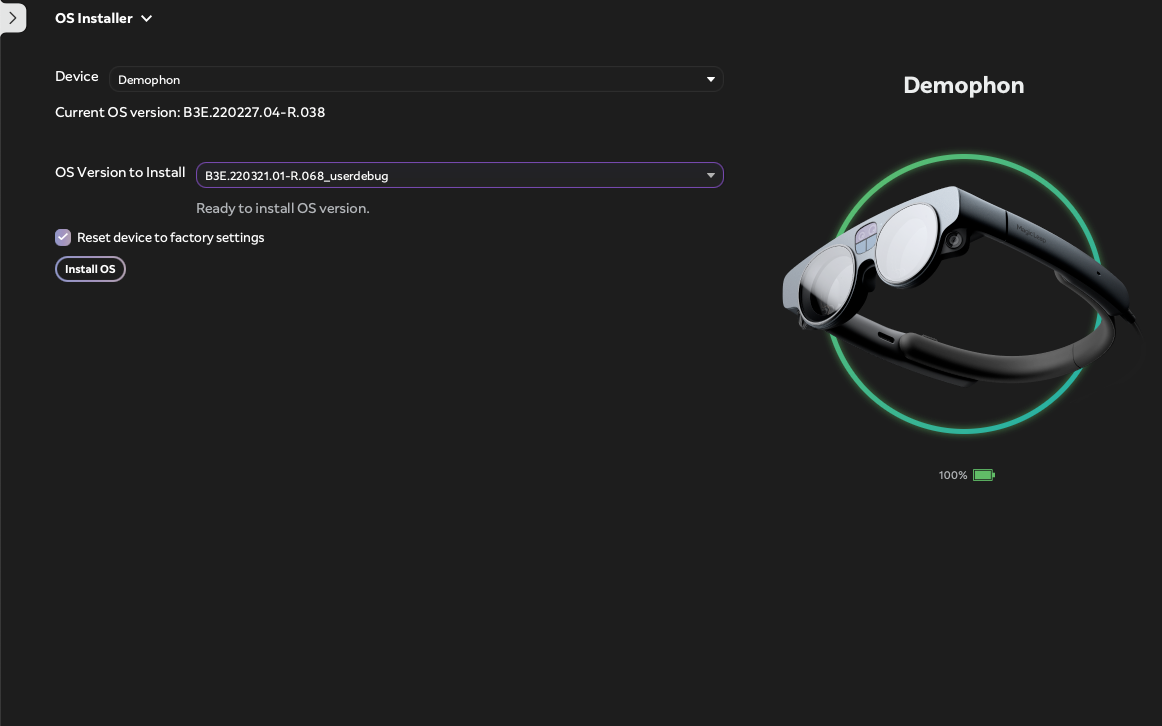Open the Demophon device selector
This screenshot has width=1162, height=726.
tap(415, 79)
